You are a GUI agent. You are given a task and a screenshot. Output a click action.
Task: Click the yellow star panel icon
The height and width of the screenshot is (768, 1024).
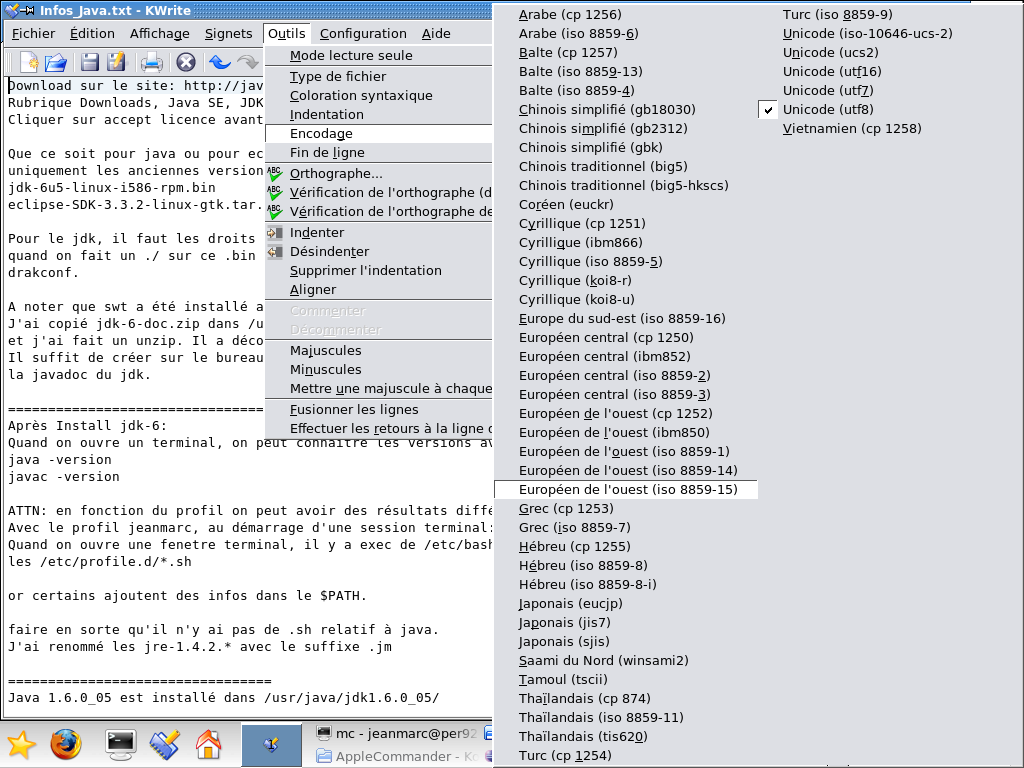click(x=21, y=744)
